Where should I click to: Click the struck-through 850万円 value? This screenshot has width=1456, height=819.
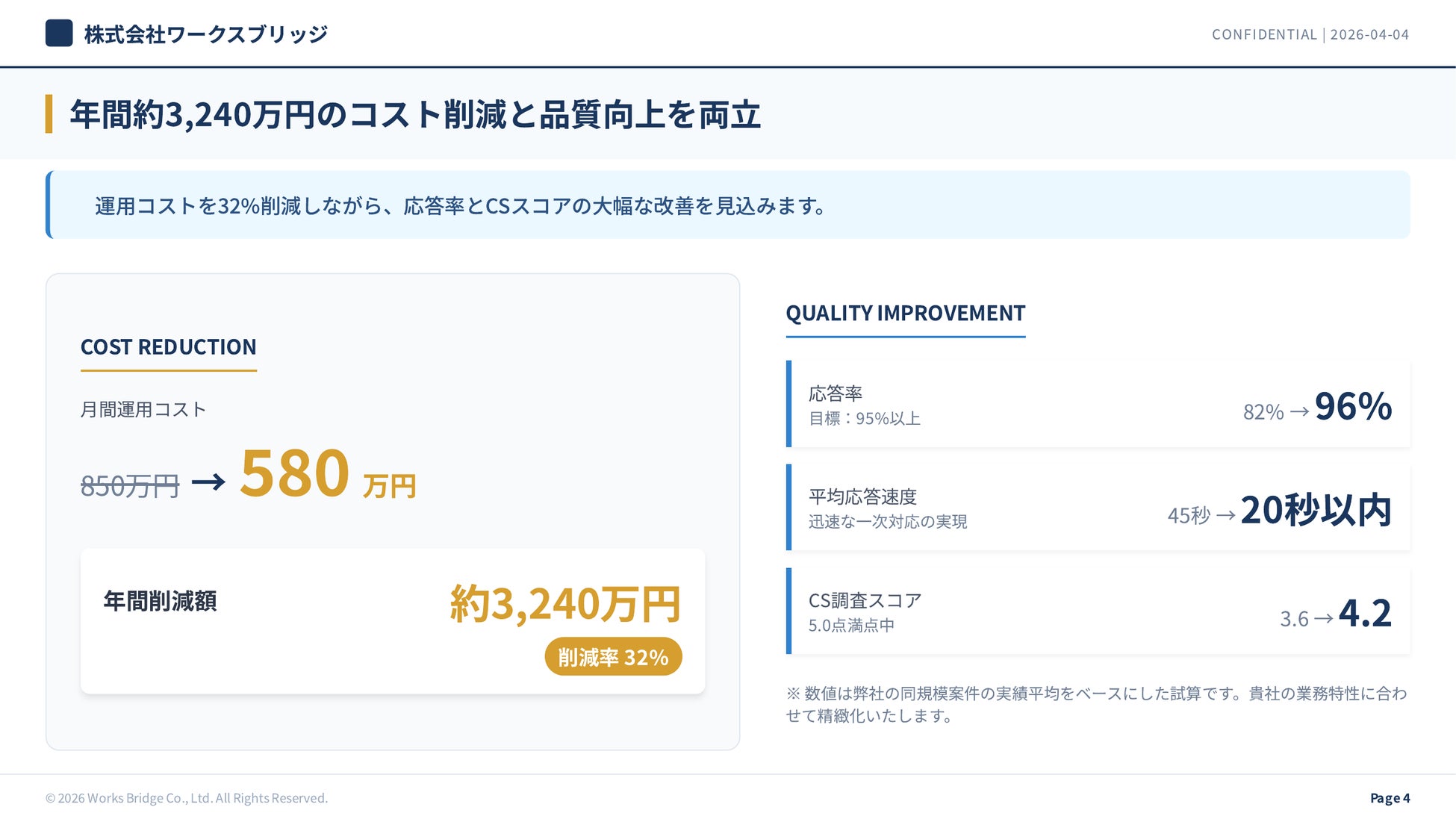pos(130,486)
